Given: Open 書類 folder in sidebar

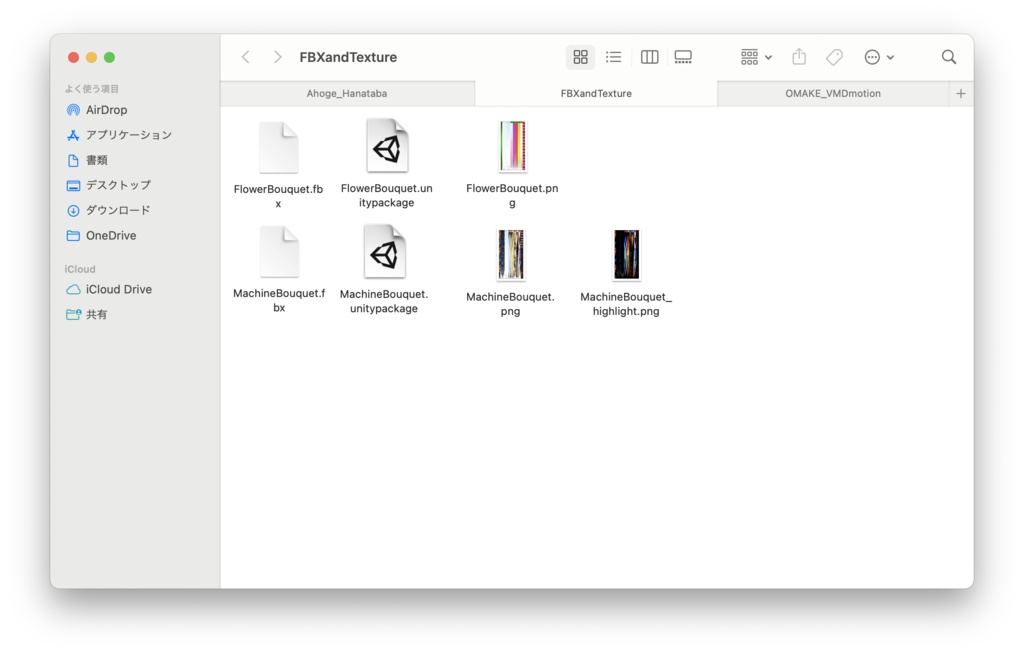Looking at the screenshot, I should click(x=88, y=160).
